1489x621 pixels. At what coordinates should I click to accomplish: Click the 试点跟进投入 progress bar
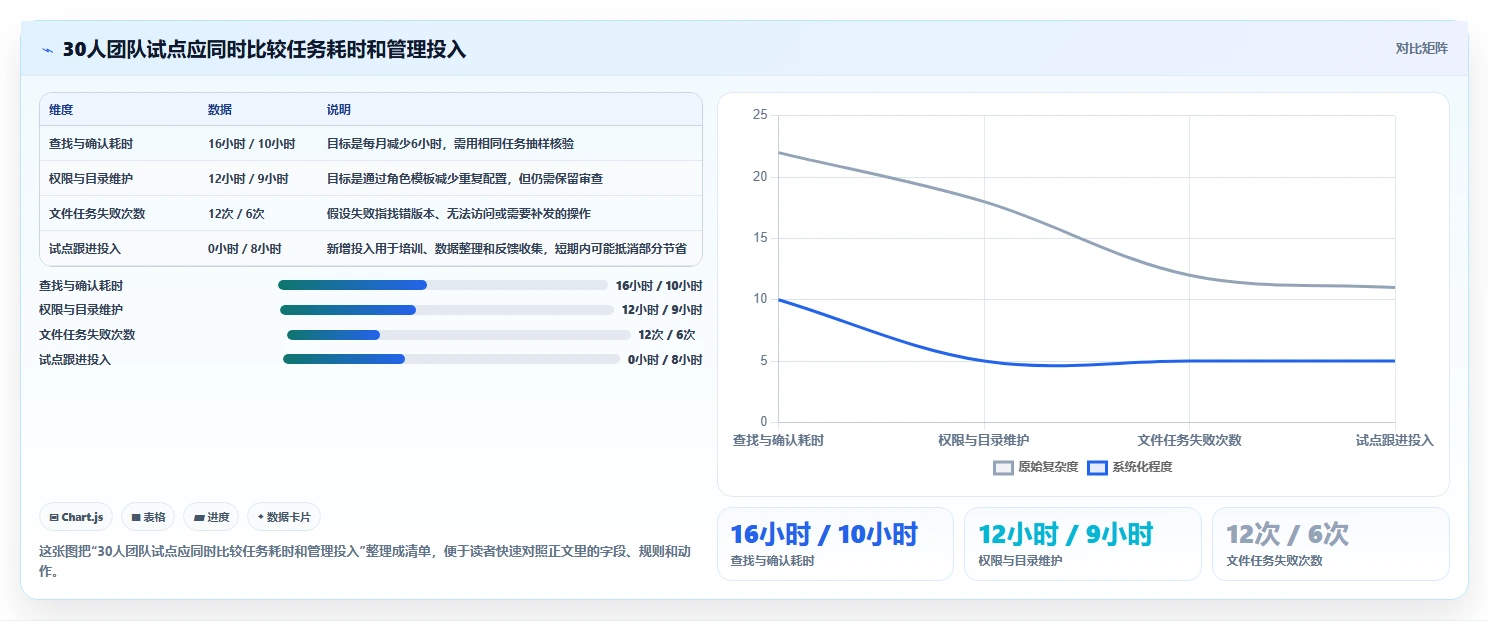tap(452, 359)
